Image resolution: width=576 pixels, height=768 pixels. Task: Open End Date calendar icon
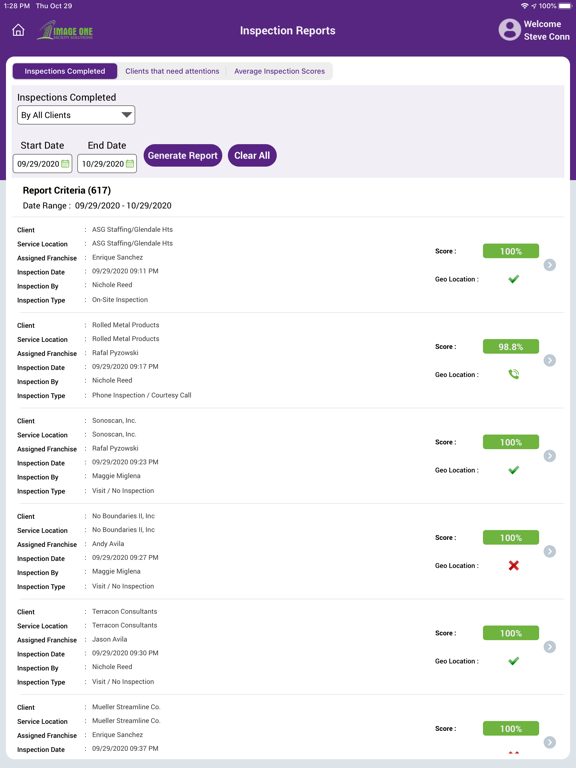[x=130, y=164]
